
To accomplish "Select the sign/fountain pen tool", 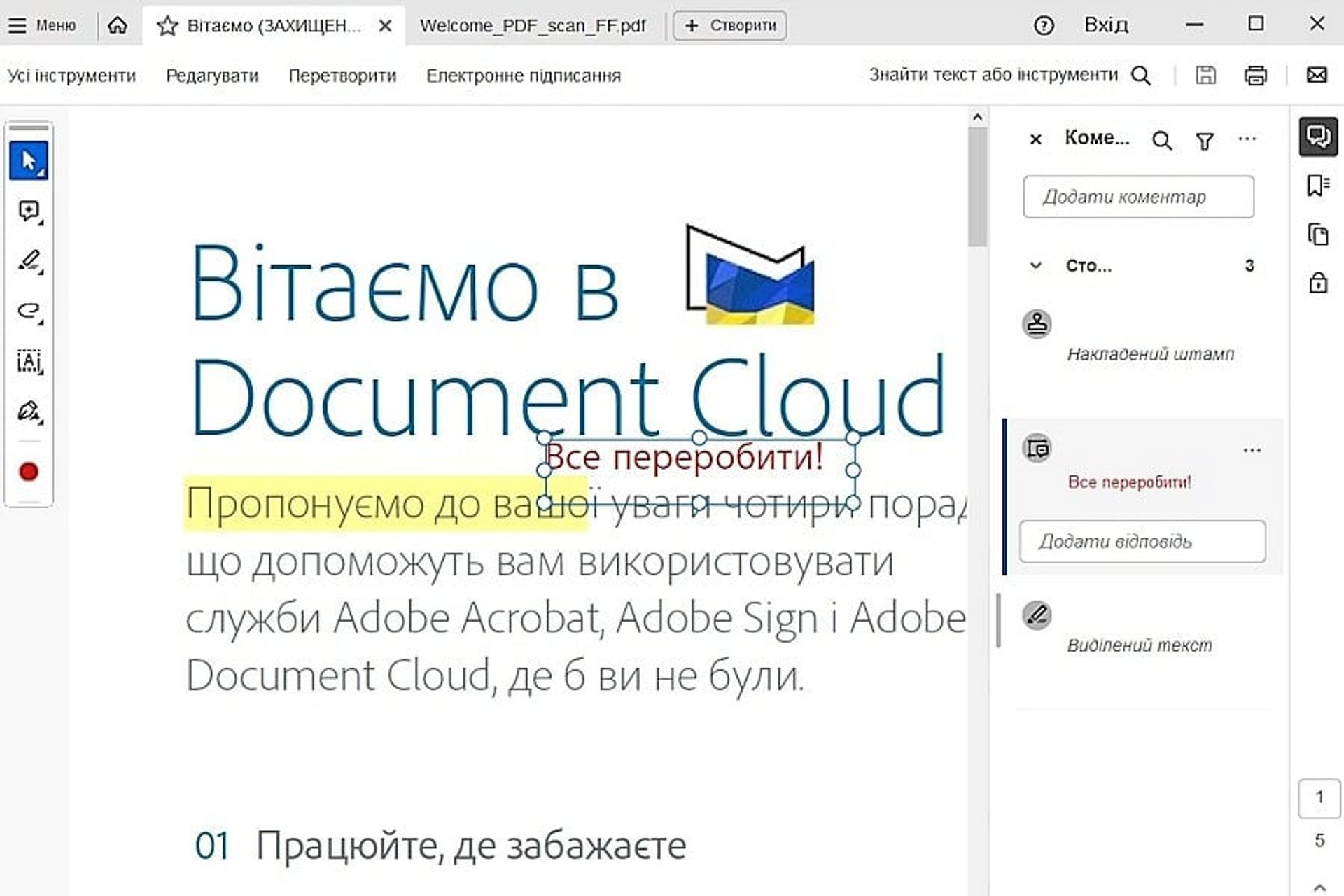I will (29, 412).
